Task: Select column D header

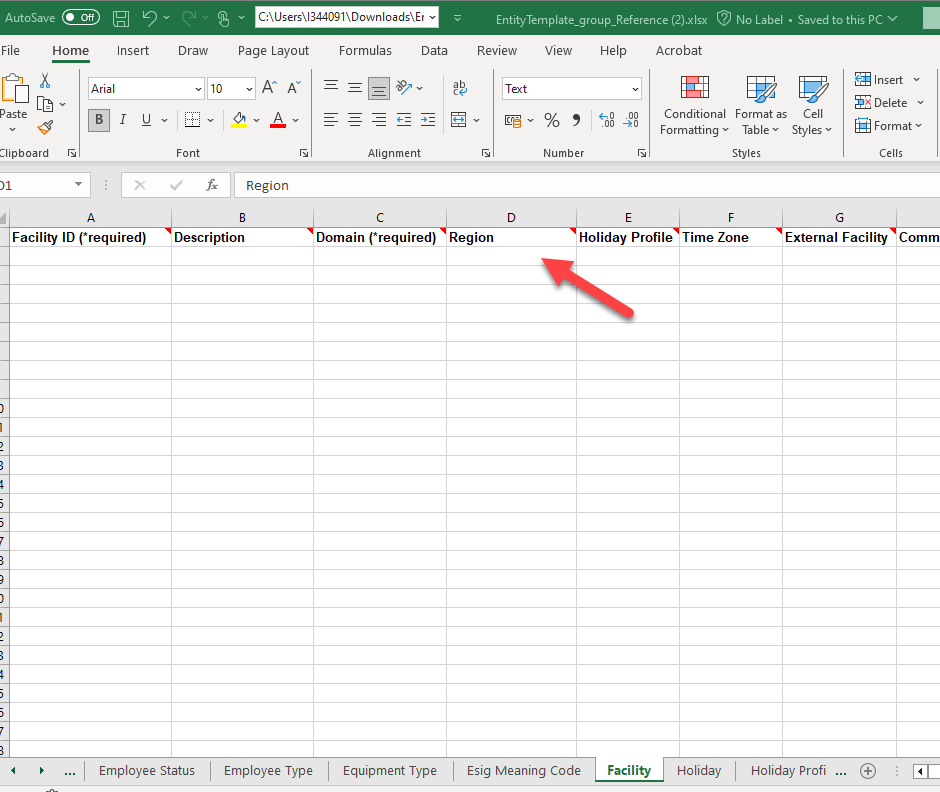Action: (511, 218)
